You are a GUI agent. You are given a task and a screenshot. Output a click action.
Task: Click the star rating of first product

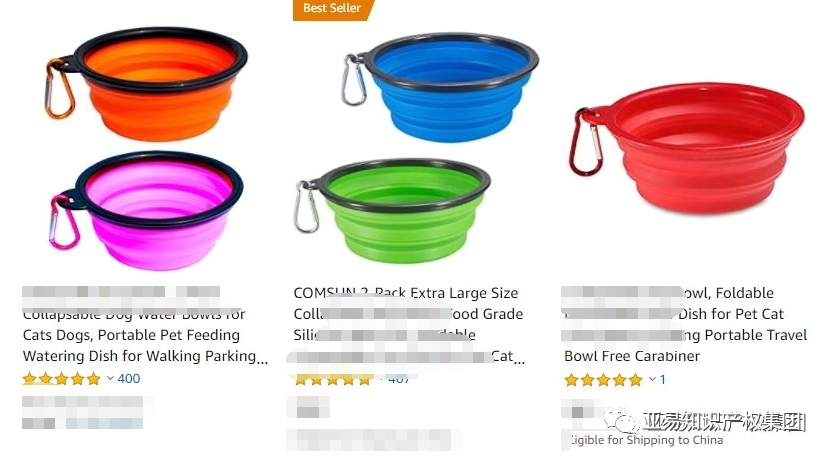tap(61, 379)
